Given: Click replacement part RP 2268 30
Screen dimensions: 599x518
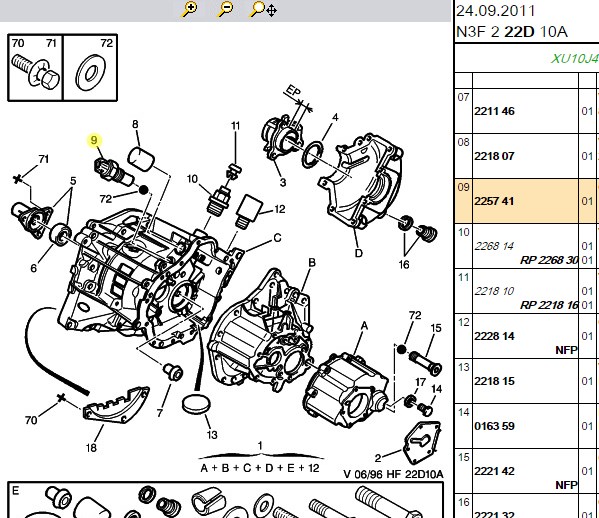Looking at the screenshot, I should [549, 260].
